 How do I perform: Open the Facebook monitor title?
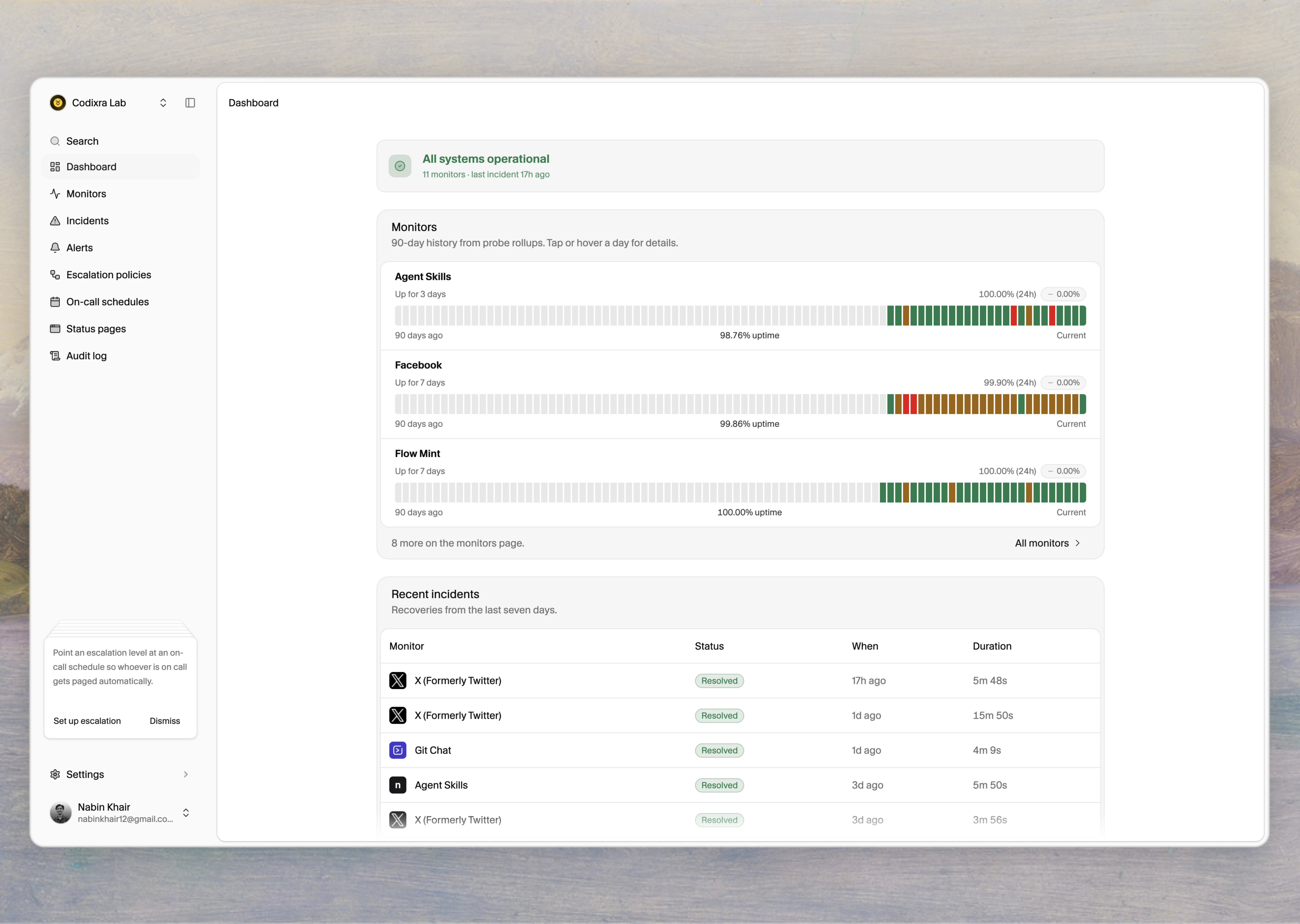click(x=418, y=365)
